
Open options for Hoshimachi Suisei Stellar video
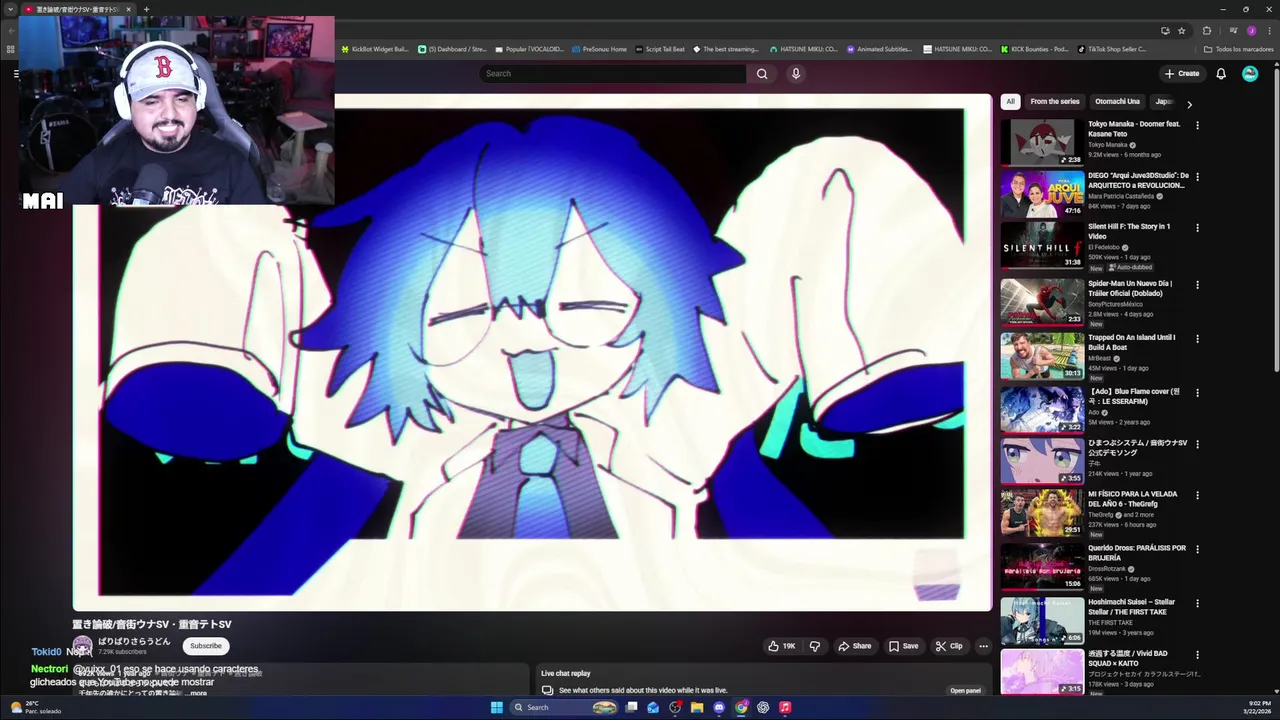click(1197, 603)
